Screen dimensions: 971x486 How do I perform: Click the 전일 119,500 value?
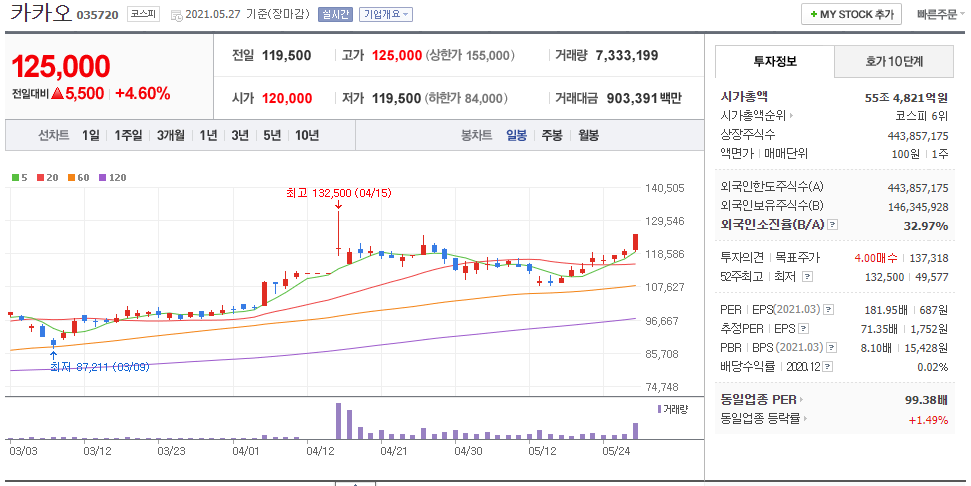point(286,56)
